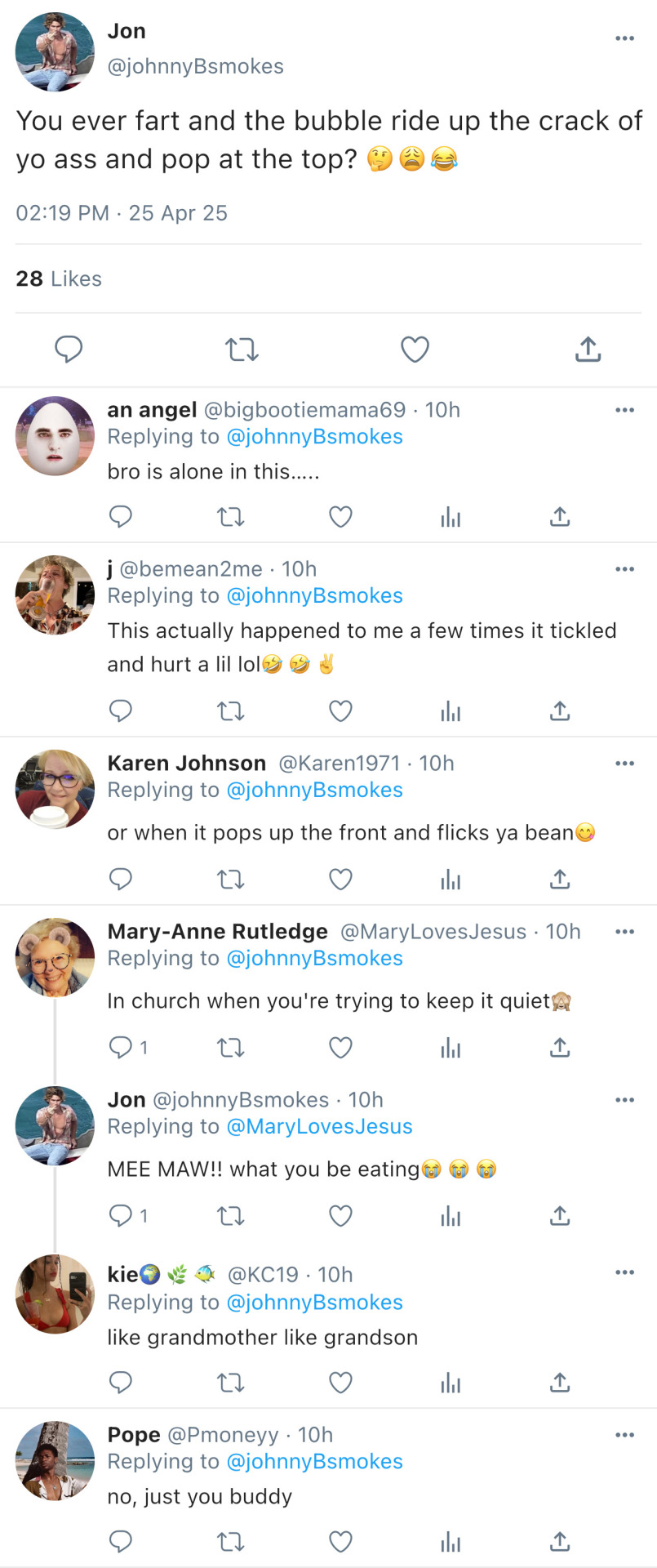Reply to Jon's main tweet
This screenshot has height=1568, width=657.
69,350
